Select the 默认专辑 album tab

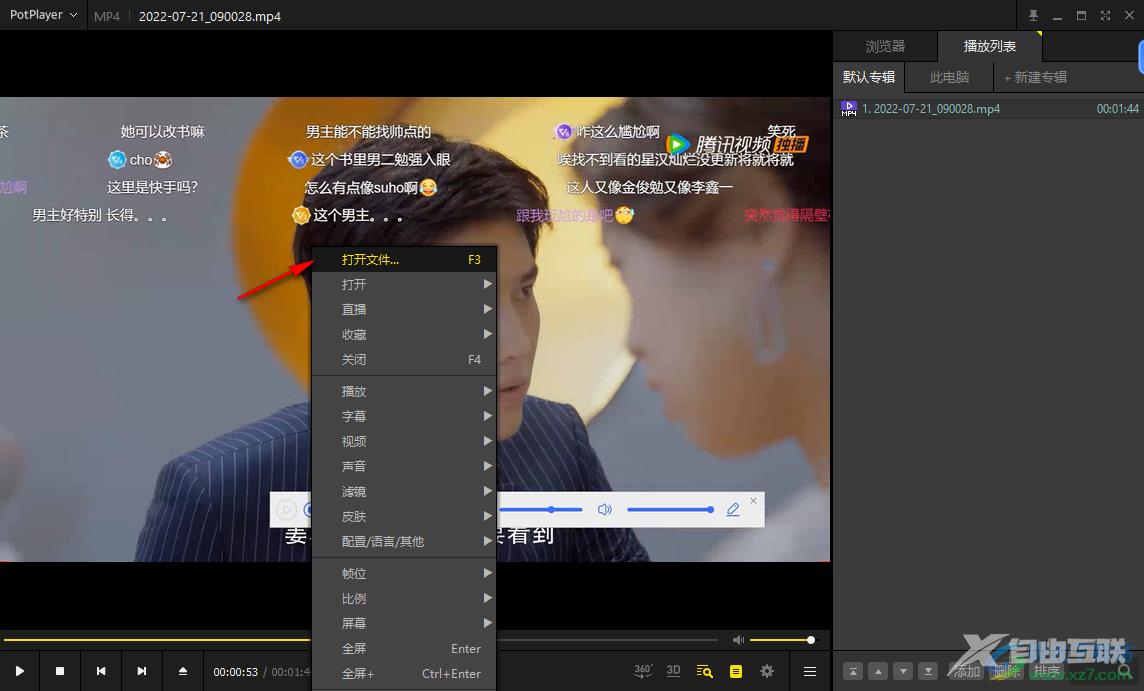click(x=869, y=77)
